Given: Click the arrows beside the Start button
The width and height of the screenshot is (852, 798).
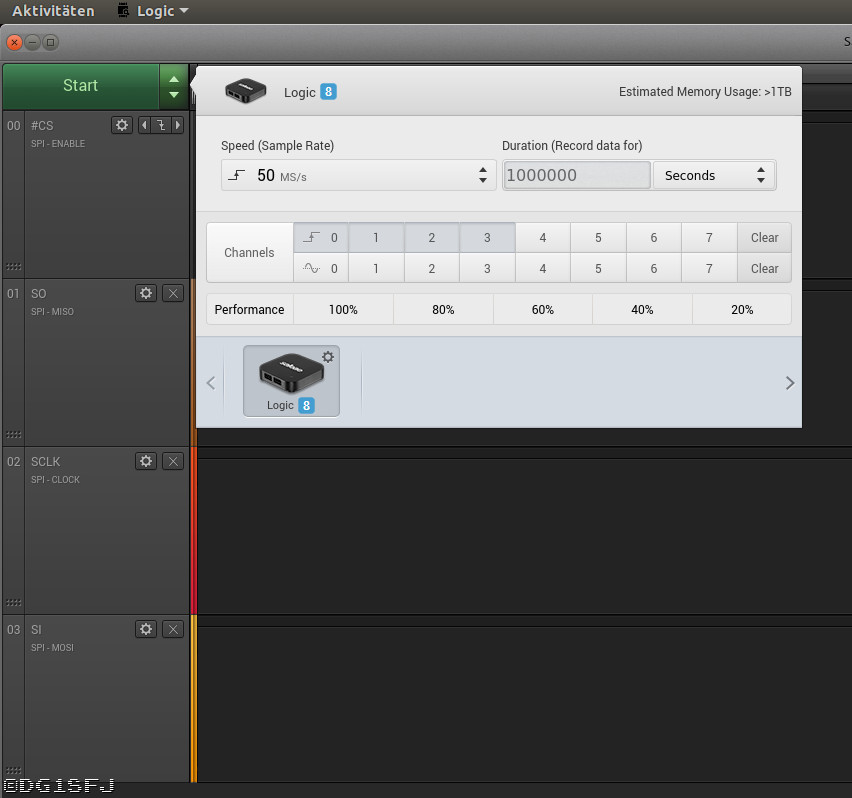Looking at the screenshot, I should pos(174,87).
